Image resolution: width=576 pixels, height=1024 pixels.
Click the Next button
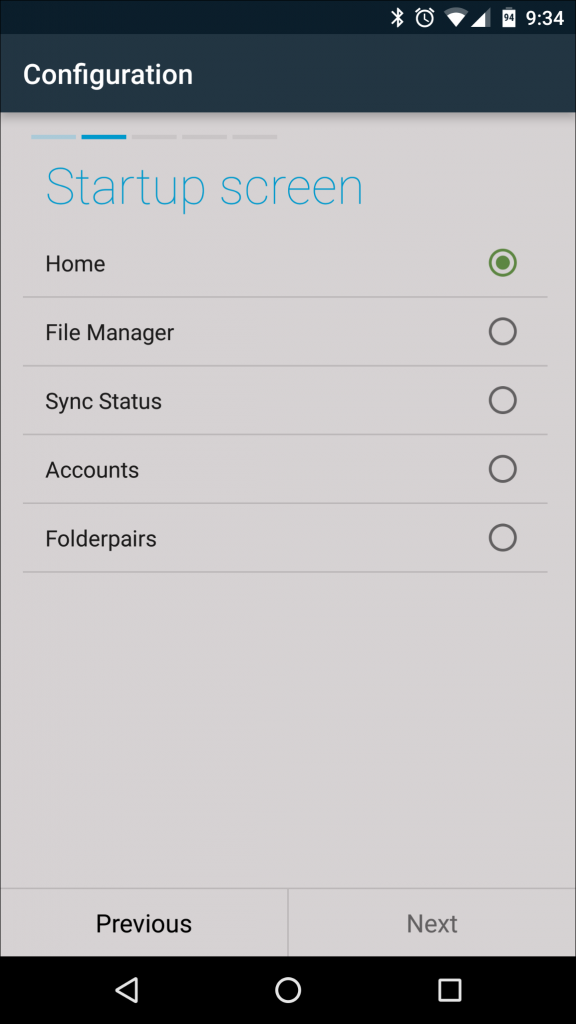tap(432, 922)
